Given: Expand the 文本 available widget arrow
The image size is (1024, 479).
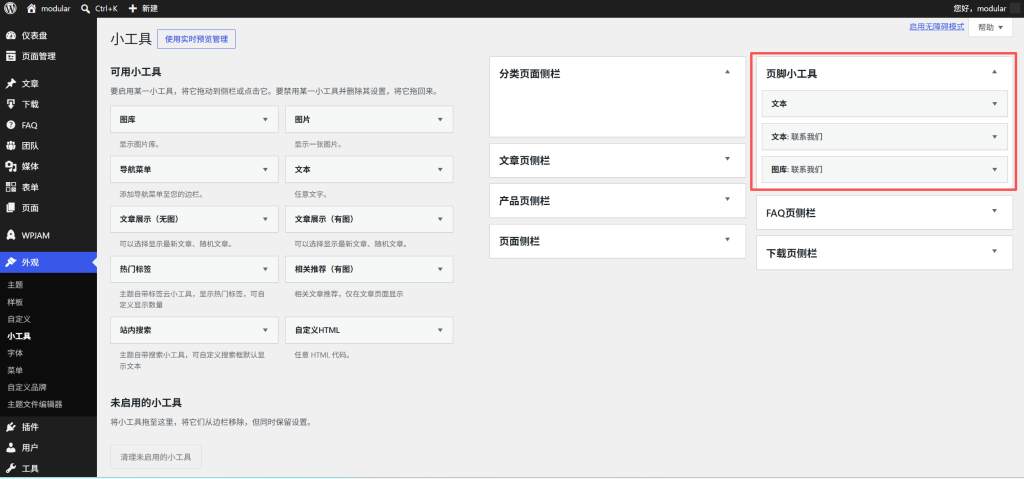Looking at the screenshot, I should click(x=440, y=169).
